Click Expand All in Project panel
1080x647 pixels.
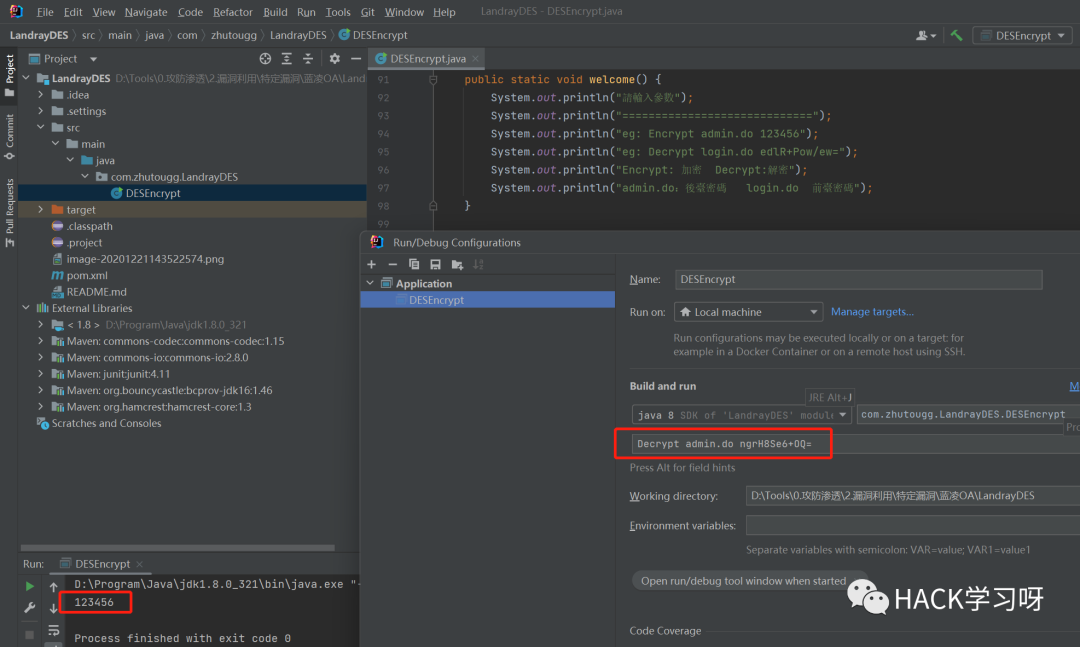point(287,59)
